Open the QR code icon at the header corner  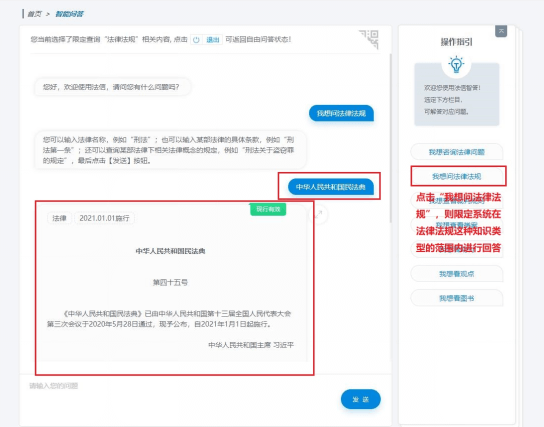pos(369,39)
